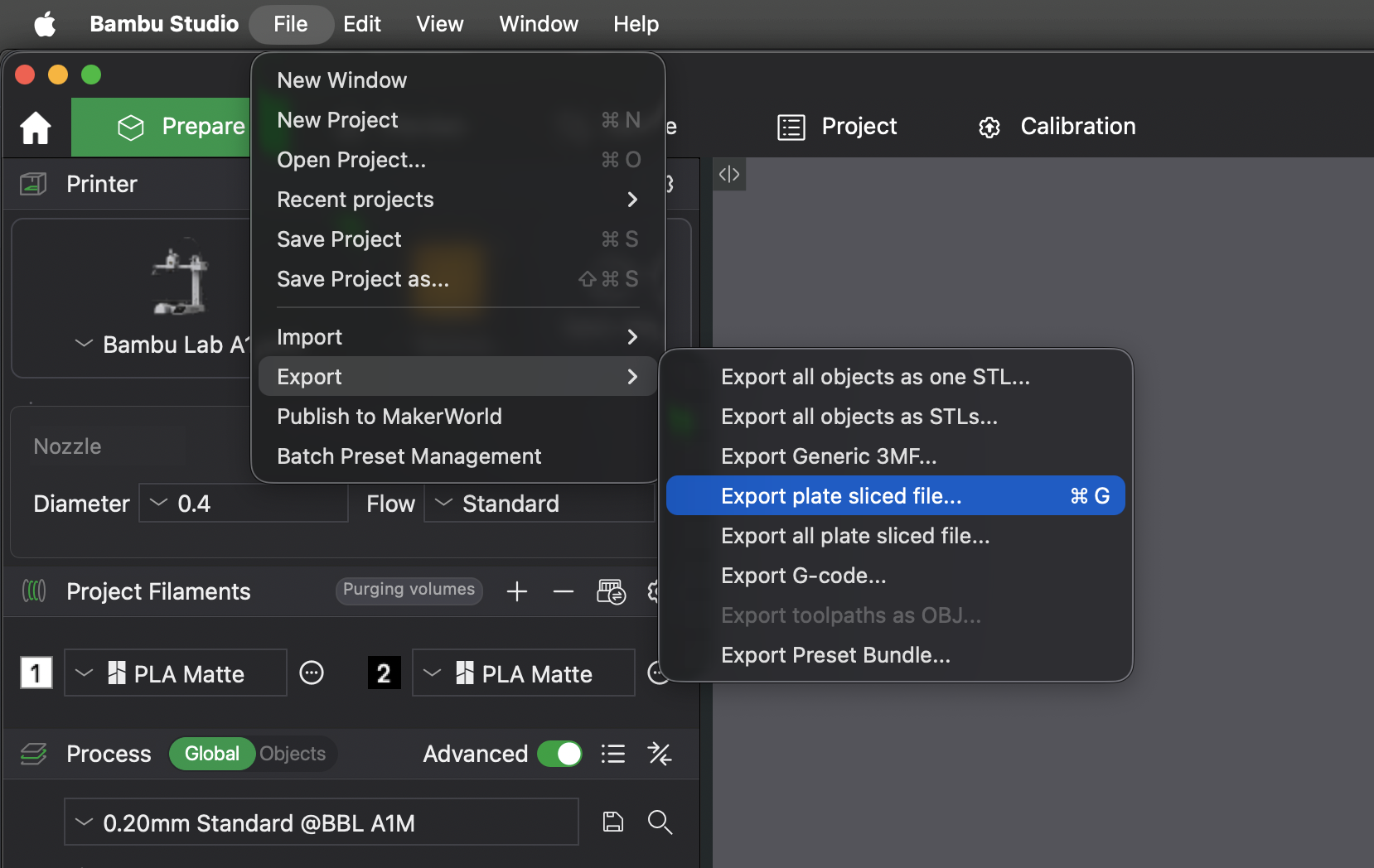
Task: Click compare presets icon
Action: 660,754
